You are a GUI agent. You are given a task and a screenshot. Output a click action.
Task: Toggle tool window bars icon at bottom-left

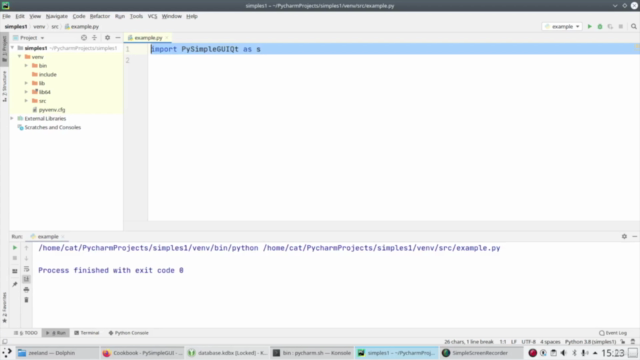coord(4,342)
